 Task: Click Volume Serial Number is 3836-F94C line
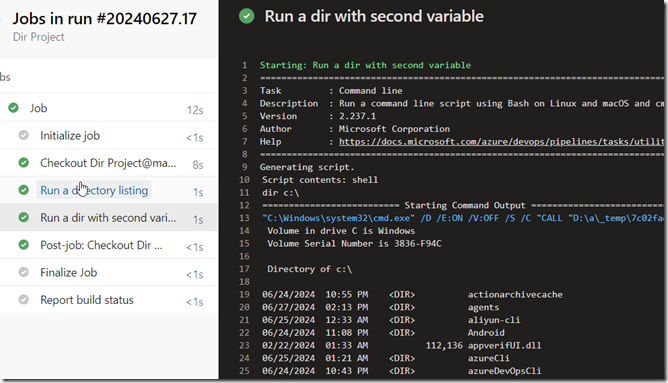pos(354,244)
